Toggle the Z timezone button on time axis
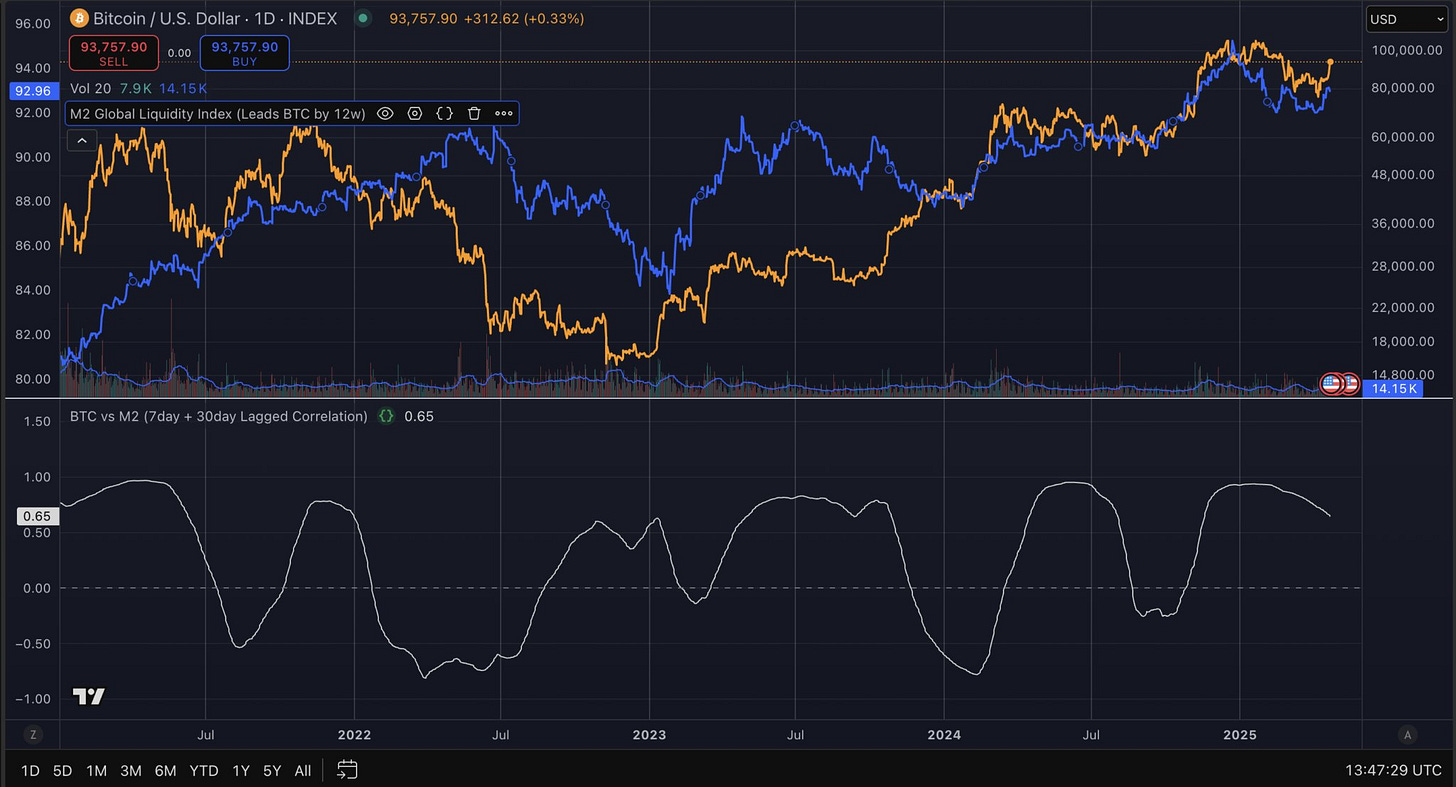1456x787 pixels. 33,735
